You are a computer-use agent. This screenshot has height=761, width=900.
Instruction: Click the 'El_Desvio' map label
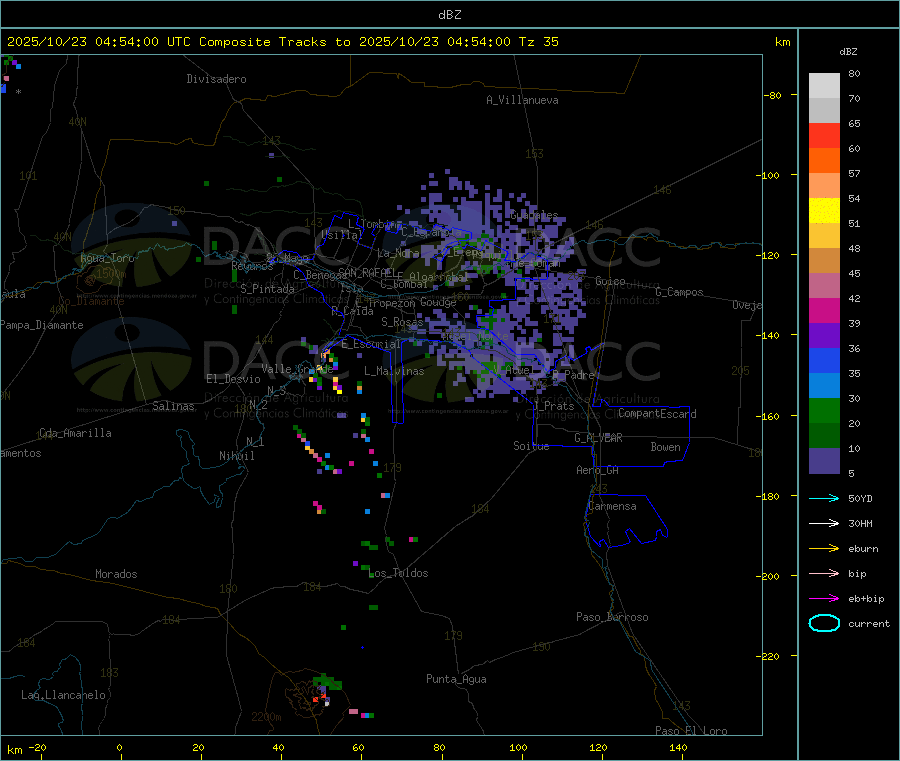click(233, 379)
